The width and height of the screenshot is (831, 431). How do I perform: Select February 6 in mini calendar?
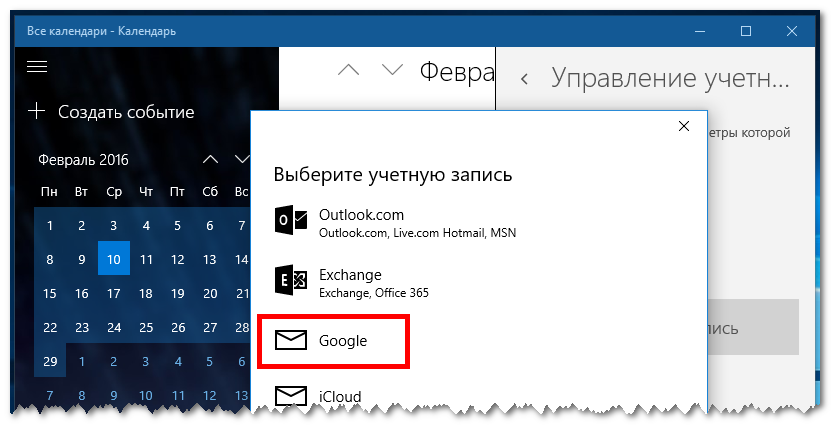210,225
